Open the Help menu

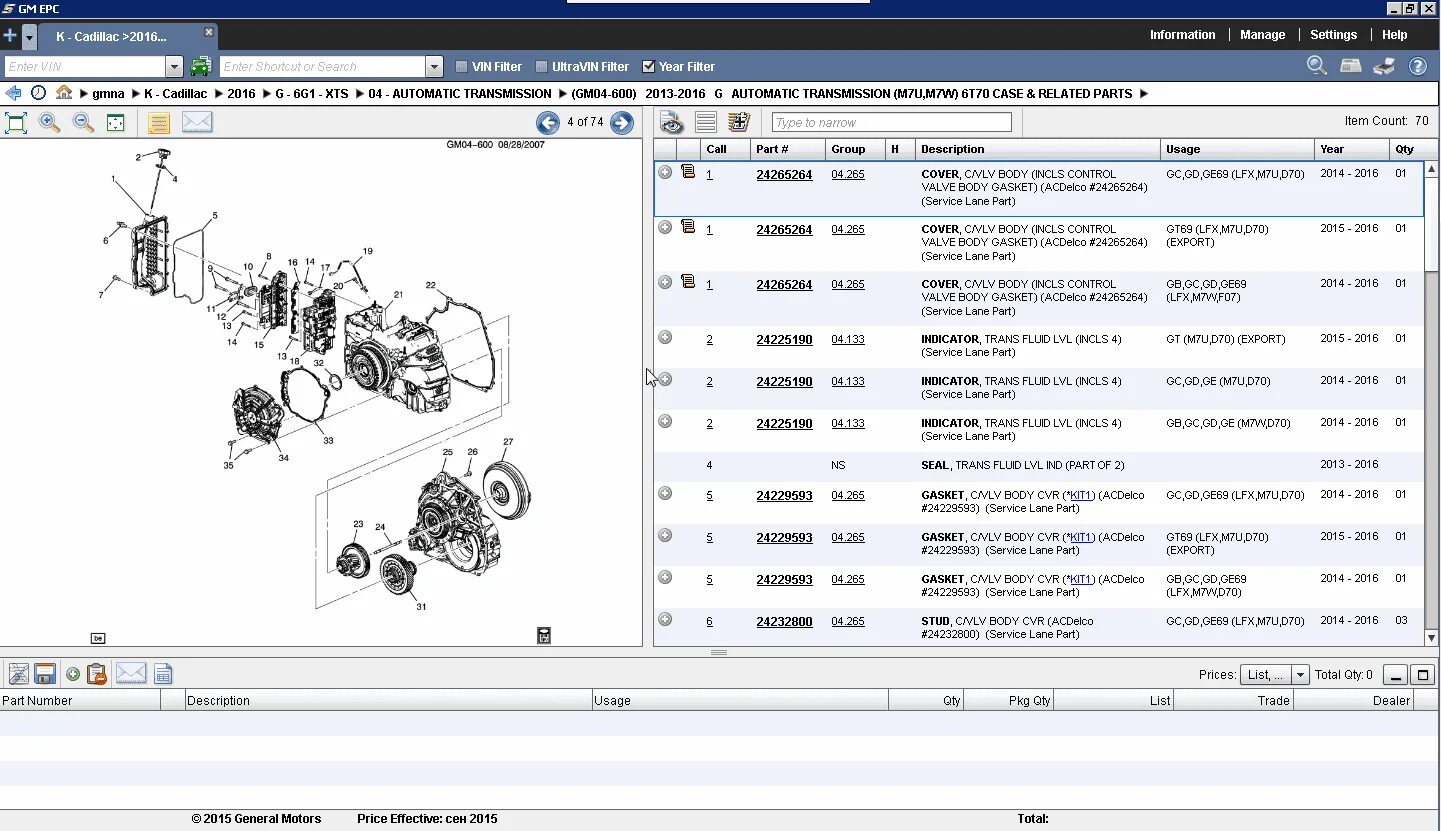point(1394,35)
